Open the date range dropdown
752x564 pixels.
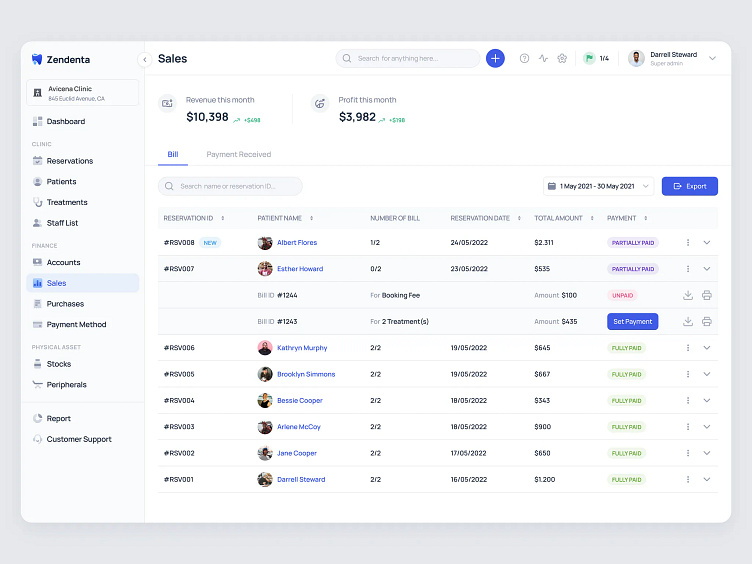[599, 186]
